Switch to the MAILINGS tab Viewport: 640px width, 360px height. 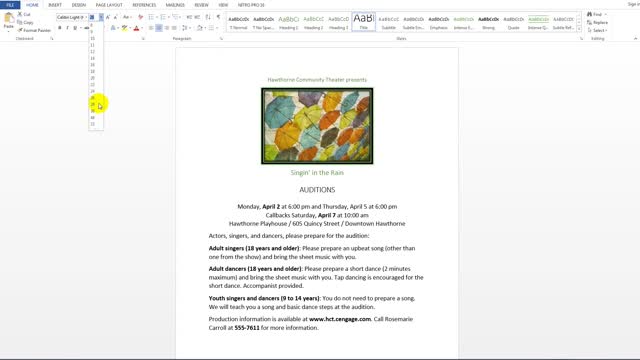(175, 5)
